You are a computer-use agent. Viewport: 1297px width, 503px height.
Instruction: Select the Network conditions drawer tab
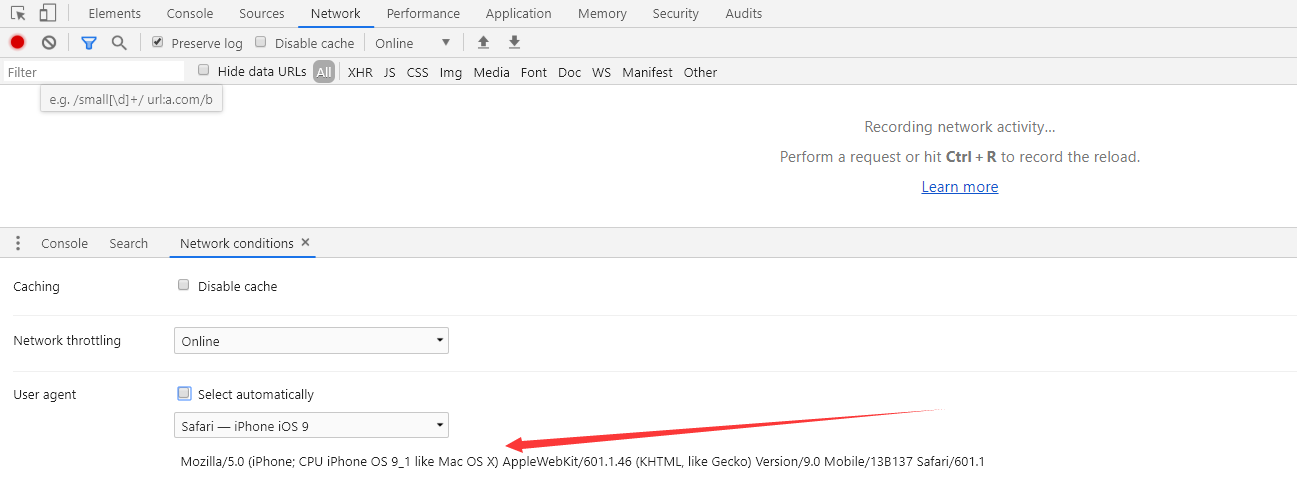coord(237,243)
